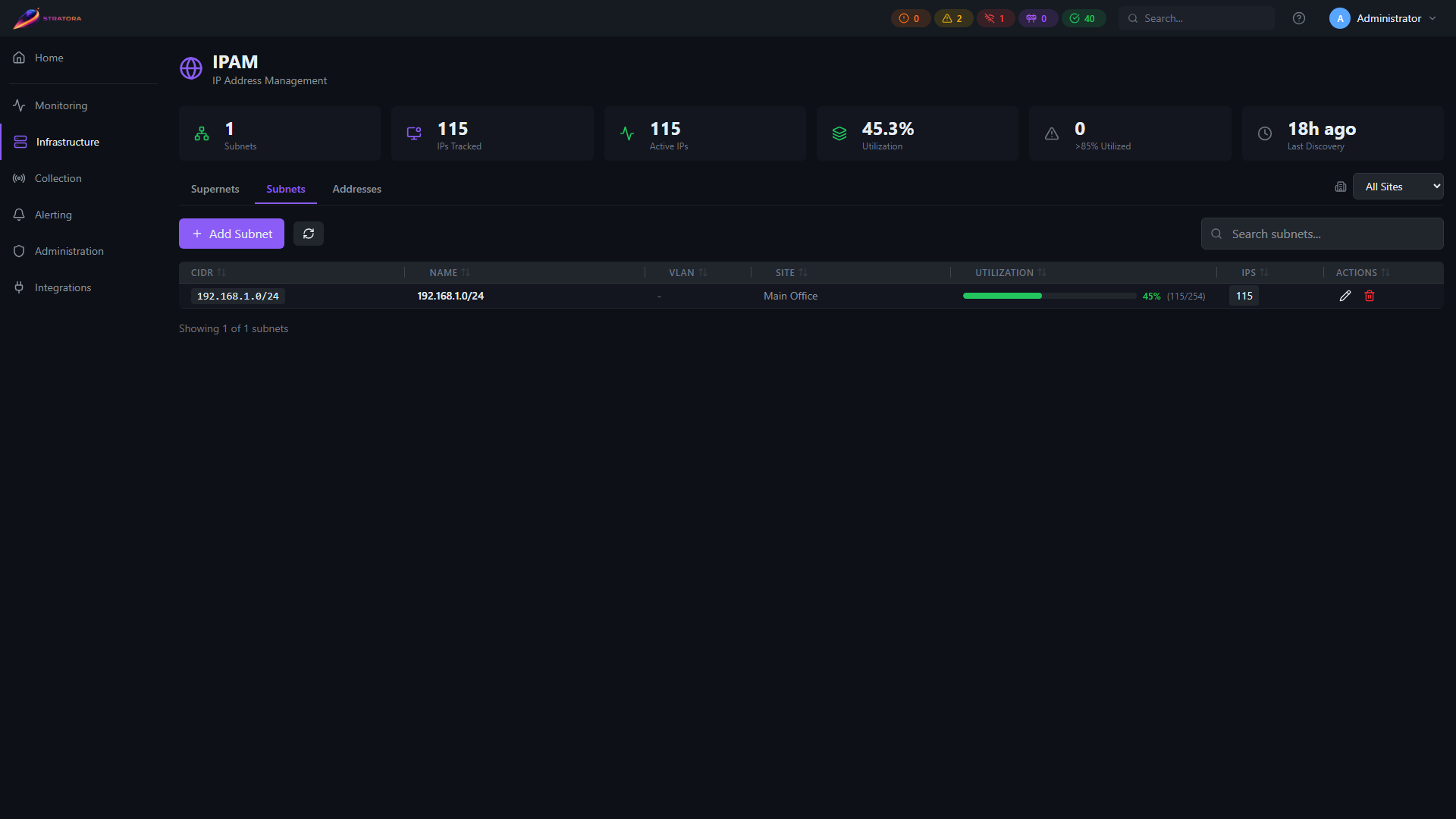Click the Utilization 45.3% card

point(918,133)
